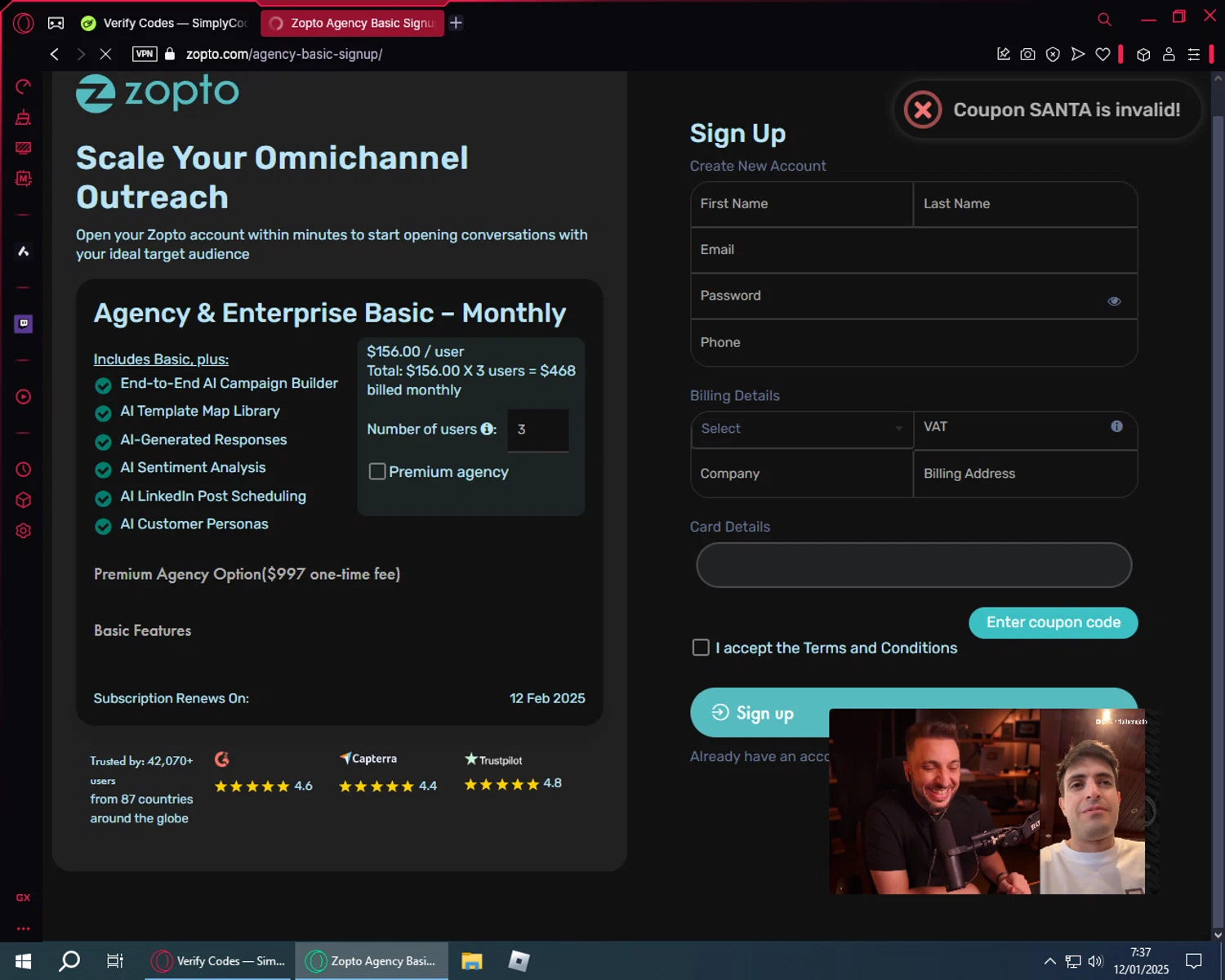Viewport: 1225px width, 980px height.
Task: Open history clock in sidebar
Action: click(x=24, y=470)
